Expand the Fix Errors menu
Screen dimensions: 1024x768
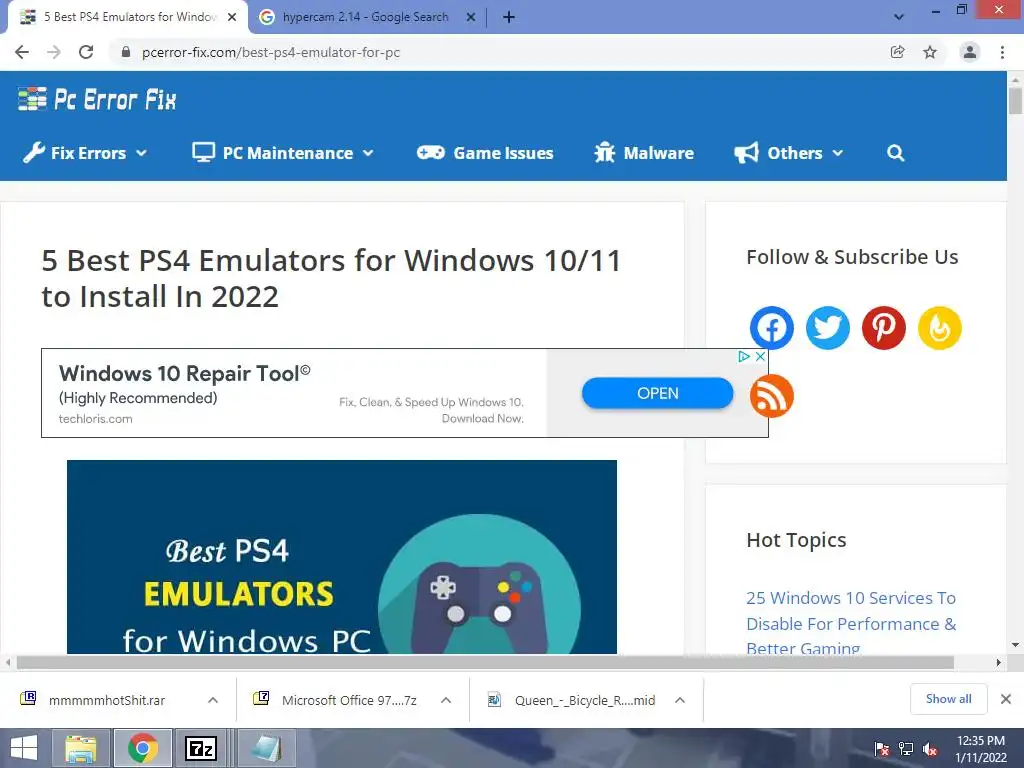85,153
